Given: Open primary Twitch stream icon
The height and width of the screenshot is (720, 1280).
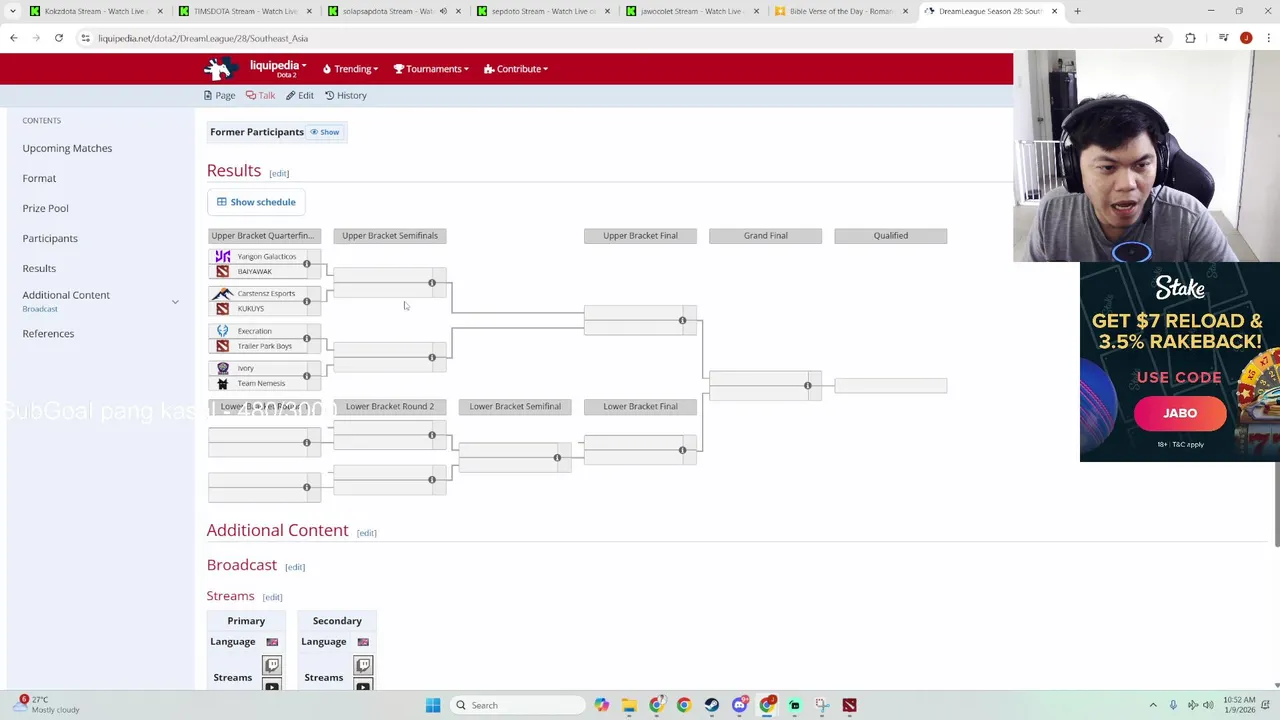Looking at the screenshot, I should 271,665.
